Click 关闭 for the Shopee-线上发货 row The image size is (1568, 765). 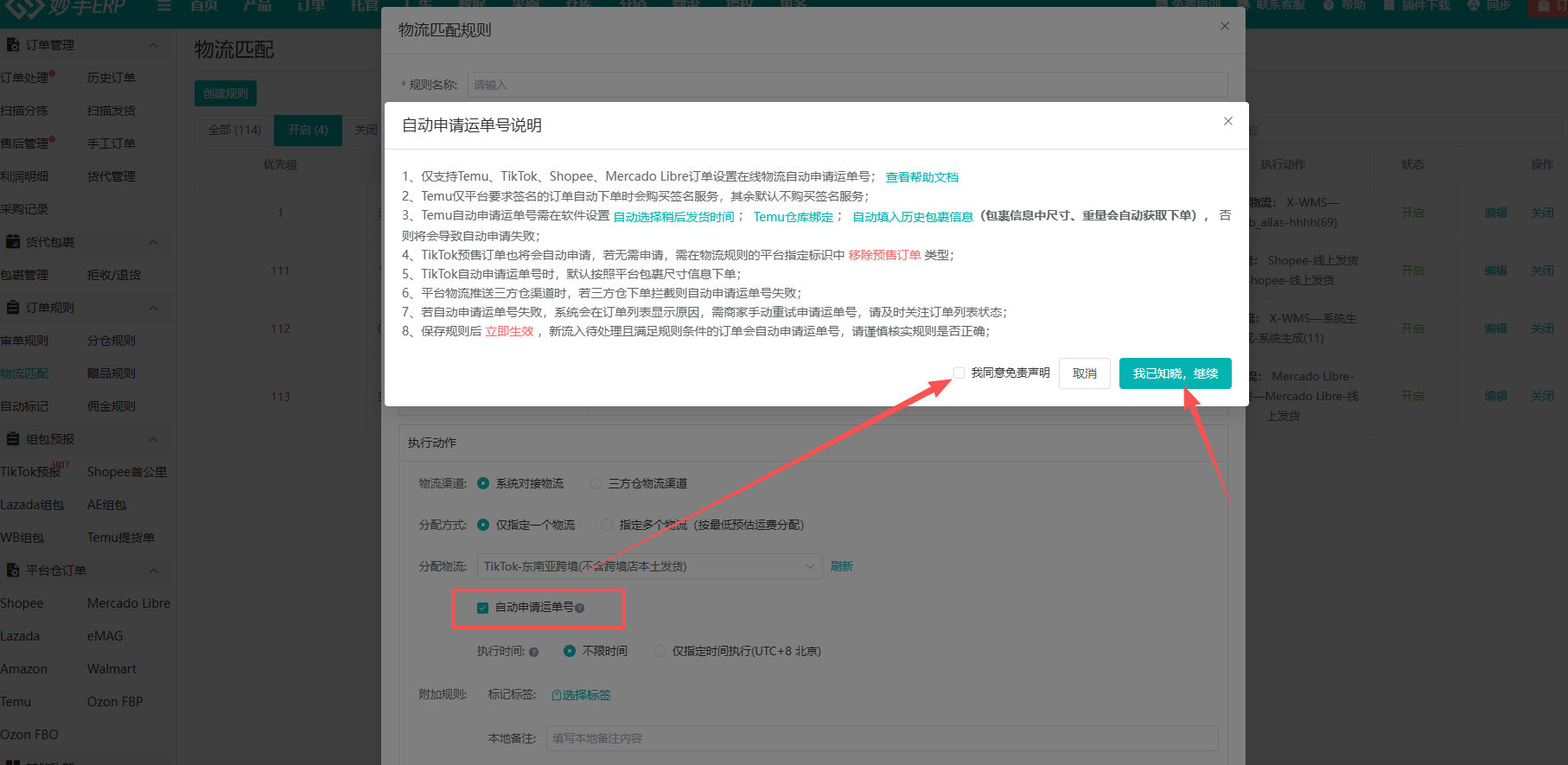(1542, 271)
